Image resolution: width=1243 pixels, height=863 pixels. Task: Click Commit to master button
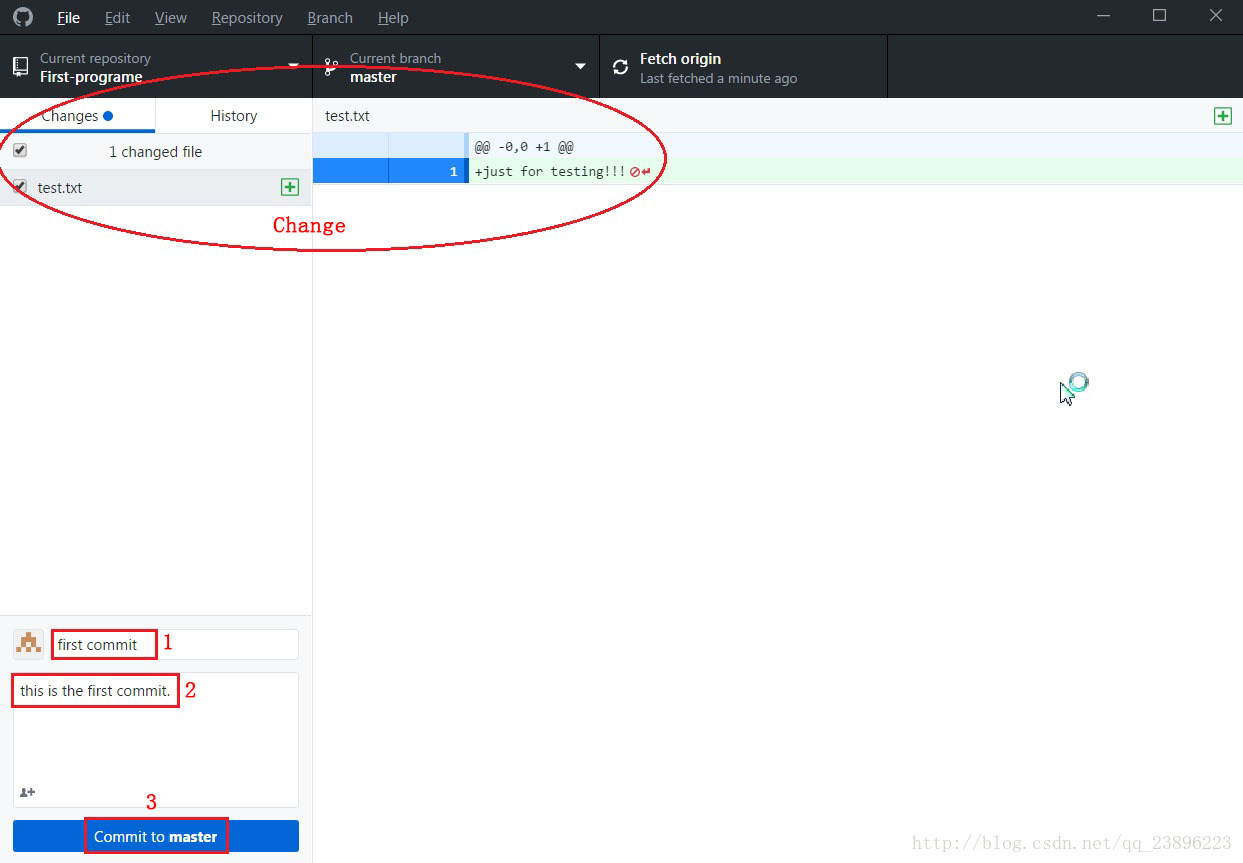click(x=156, y=836)
